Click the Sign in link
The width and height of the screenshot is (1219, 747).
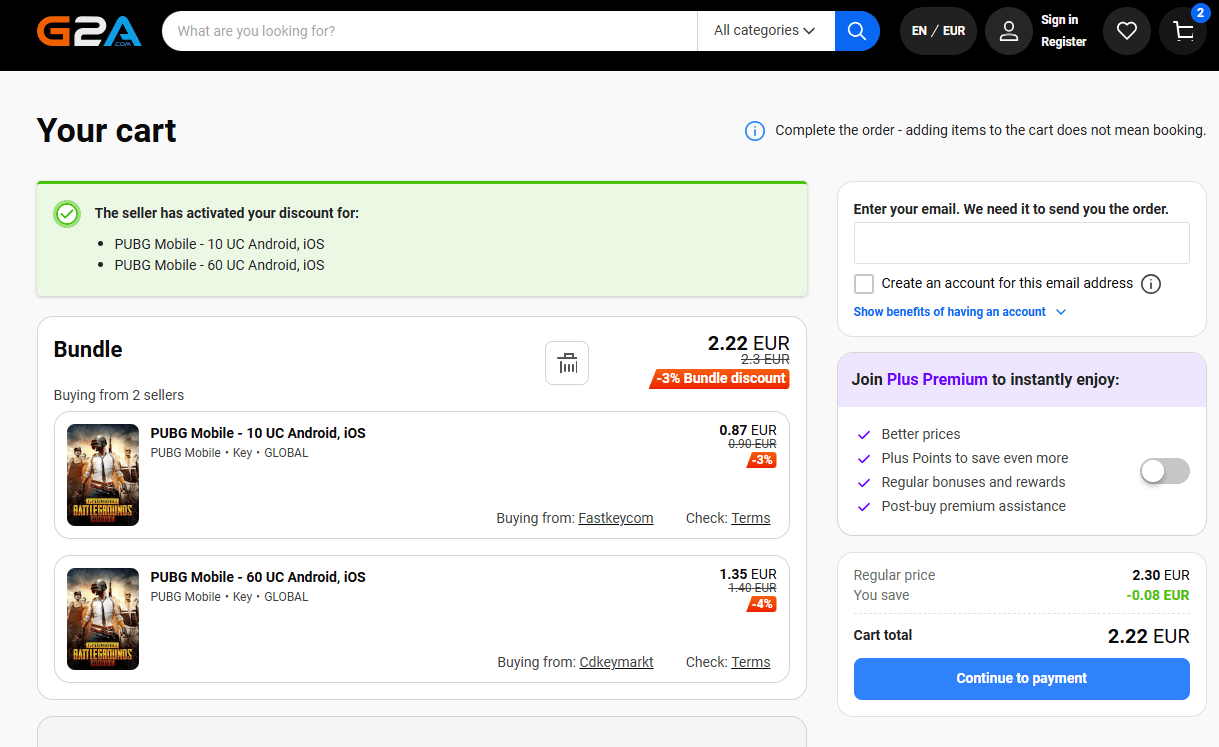click(x=1060, y=20)
